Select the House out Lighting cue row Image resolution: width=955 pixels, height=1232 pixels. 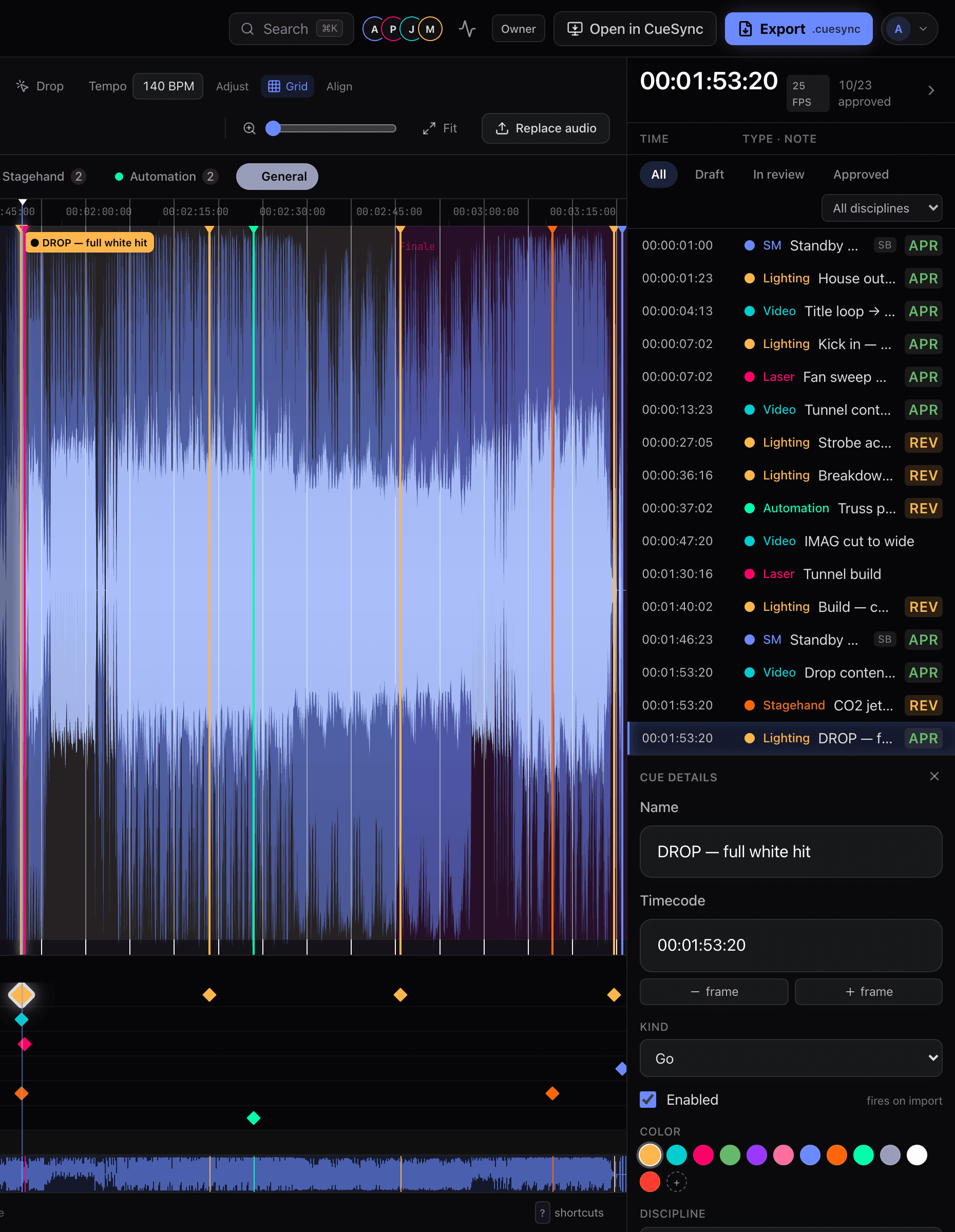click(x=791, y=278)
